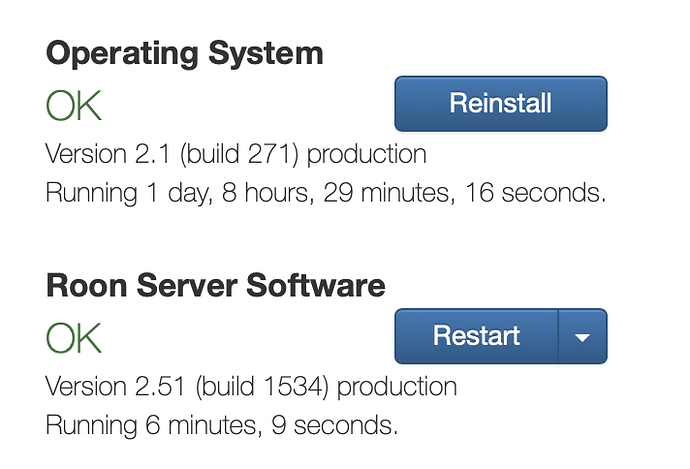Click the 29 minutes, 16 seconds text
Image resolution: width=690 pixels, height=469 pixels.
point(464,193)
